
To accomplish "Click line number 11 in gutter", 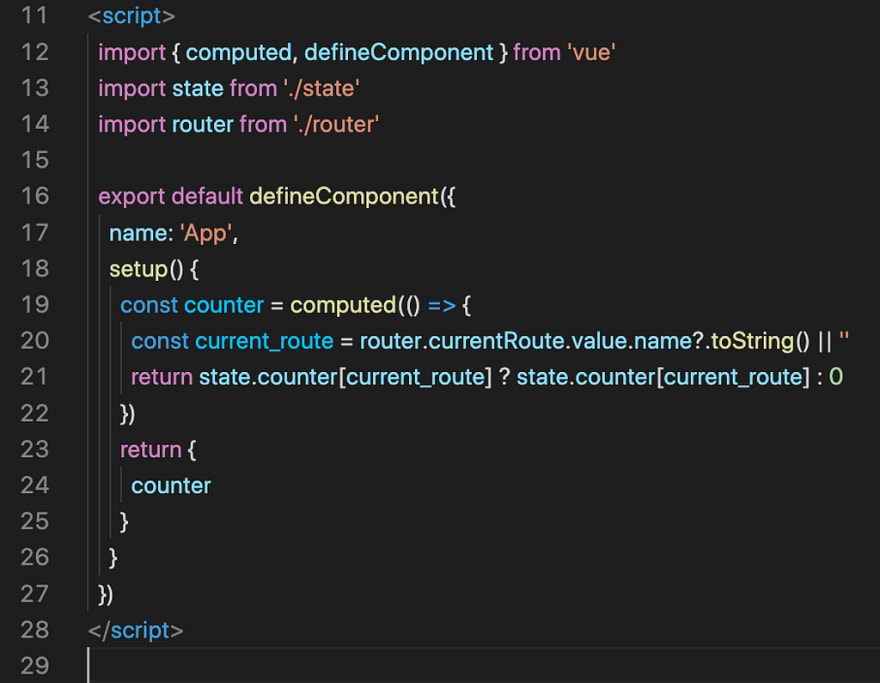I will click(x=34, y=16).
